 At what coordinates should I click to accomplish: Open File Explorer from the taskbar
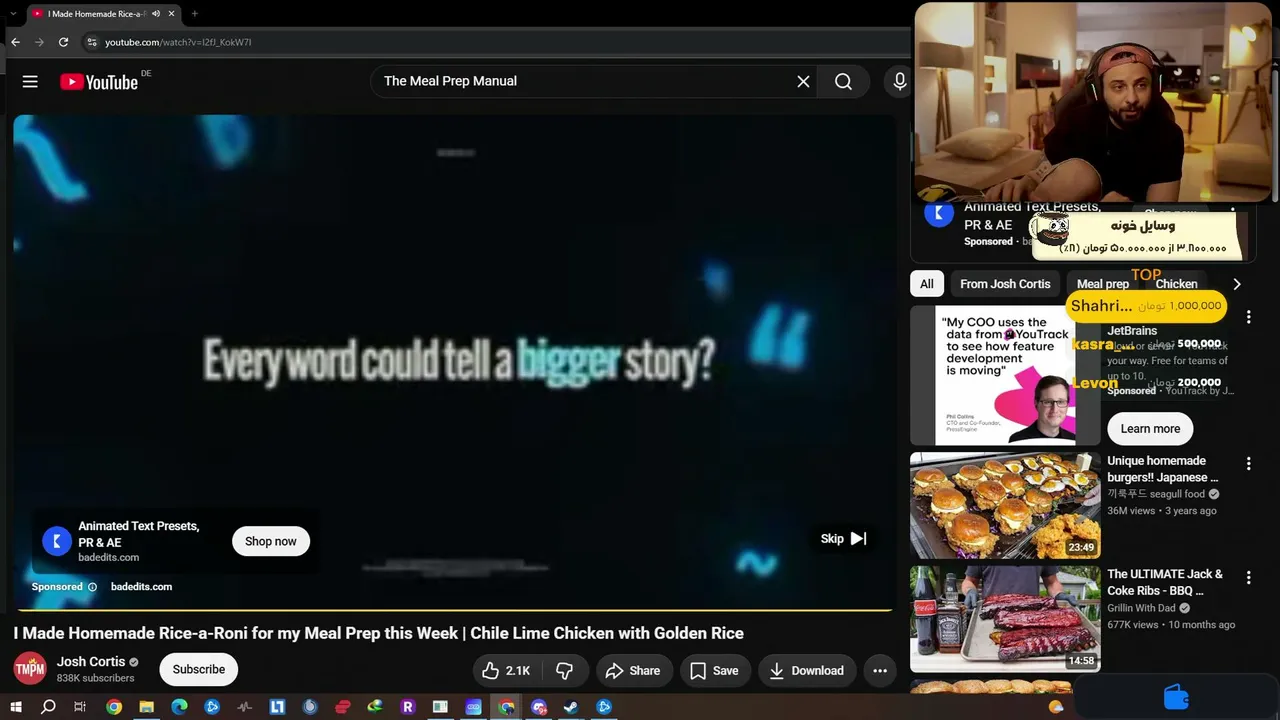tap(146, 707)
